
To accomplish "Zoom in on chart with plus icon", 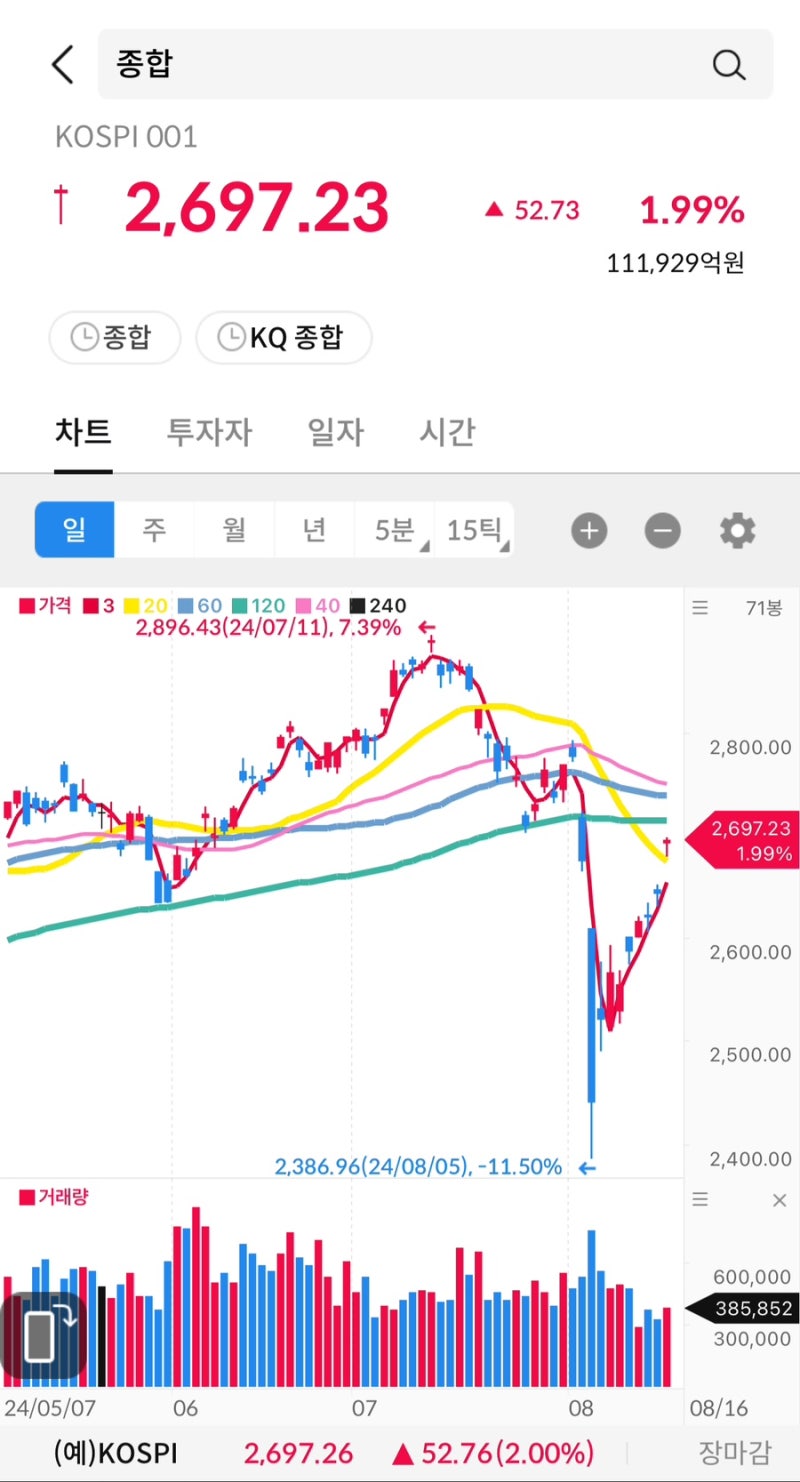I will pyautogui.click(x=589, y=530).
